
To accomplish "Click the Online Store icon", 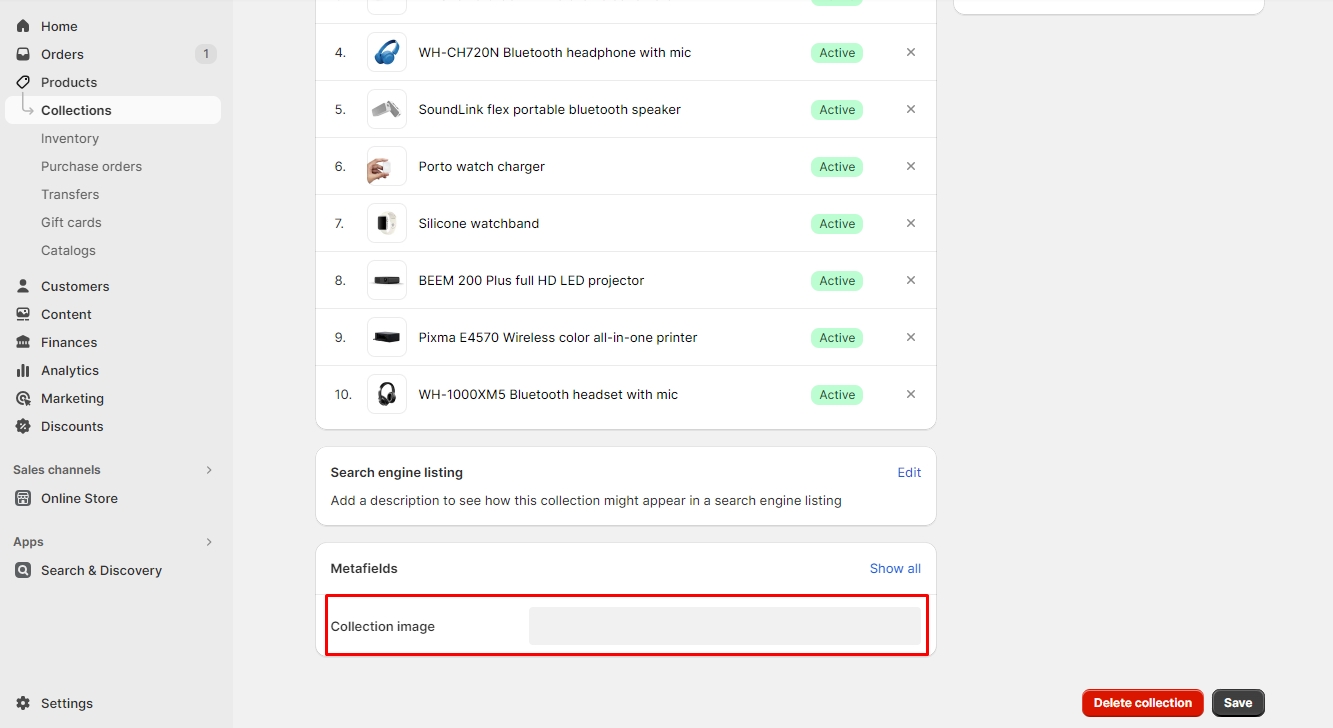I will pos(23,498).
